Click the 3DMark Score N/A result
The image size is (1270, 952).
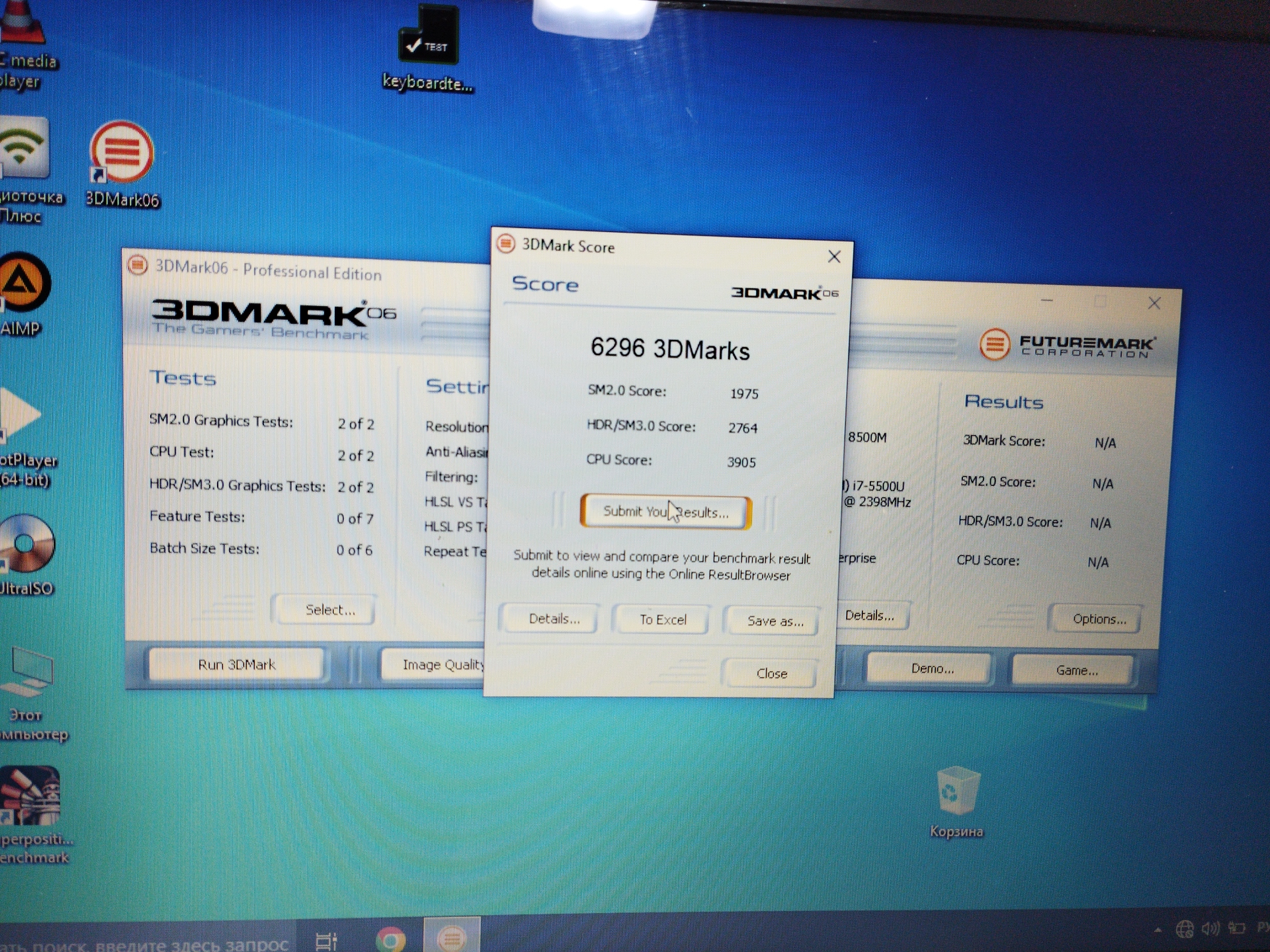[1105, 443]
